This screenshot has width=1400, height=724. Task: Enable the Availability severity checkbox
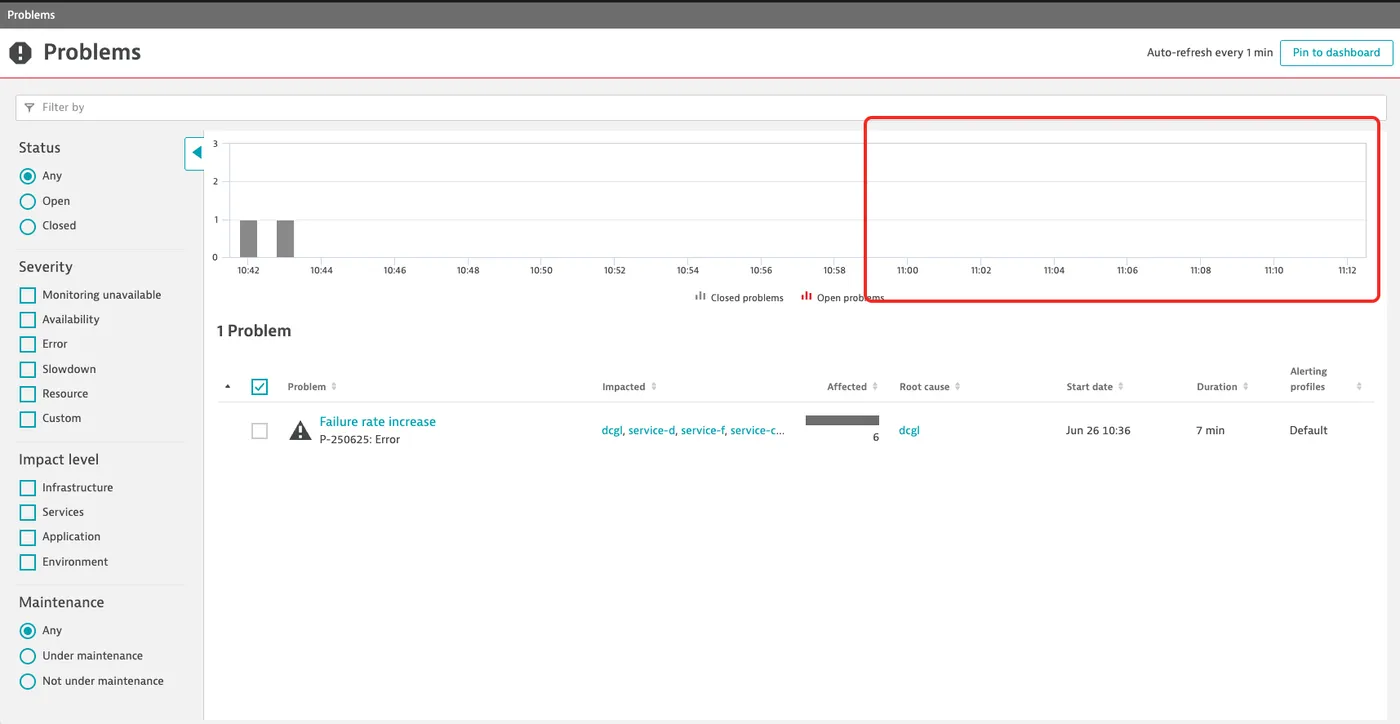point(28,320)
